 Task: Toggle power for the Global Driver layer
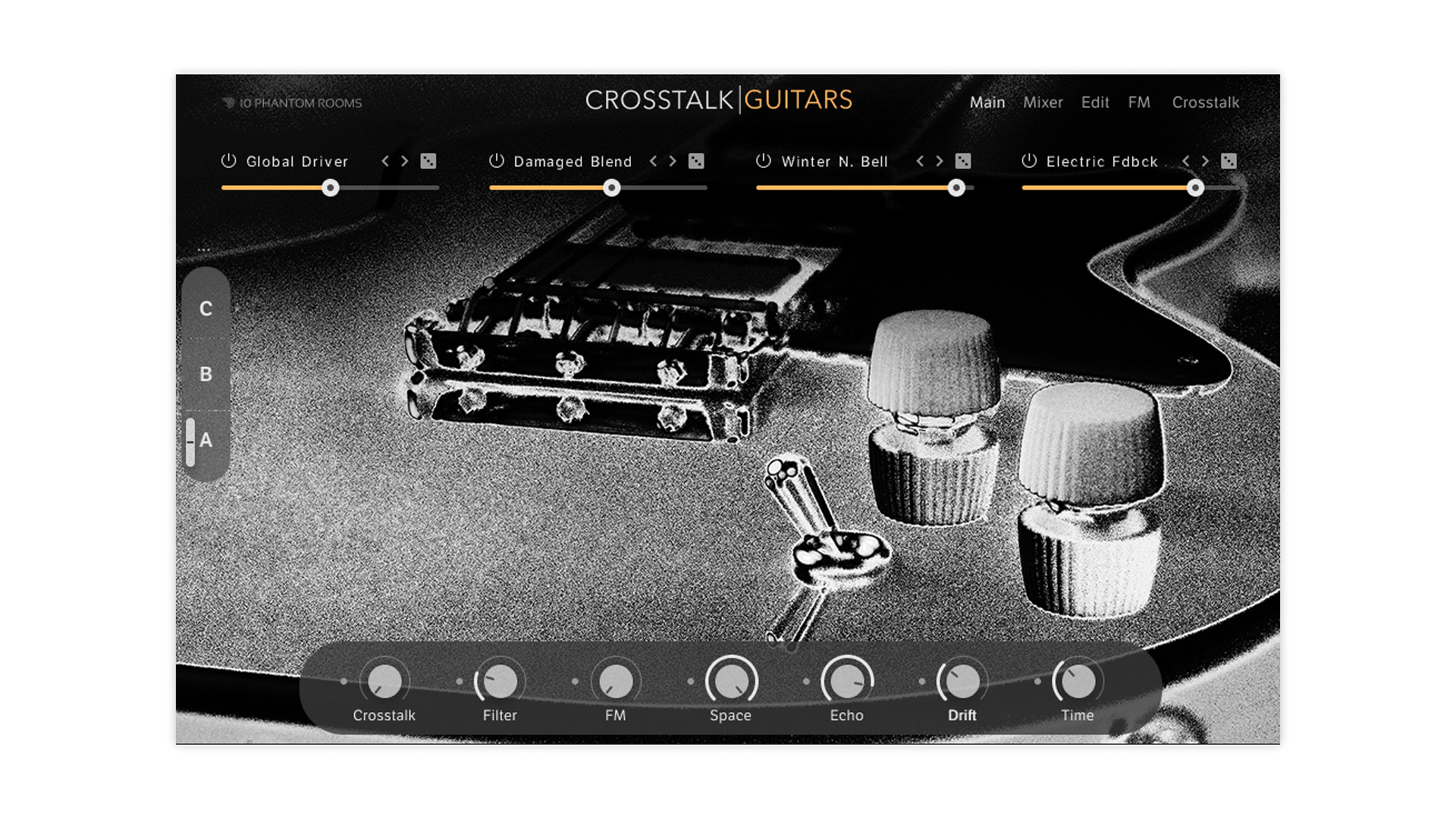click(x=229, y=161)
